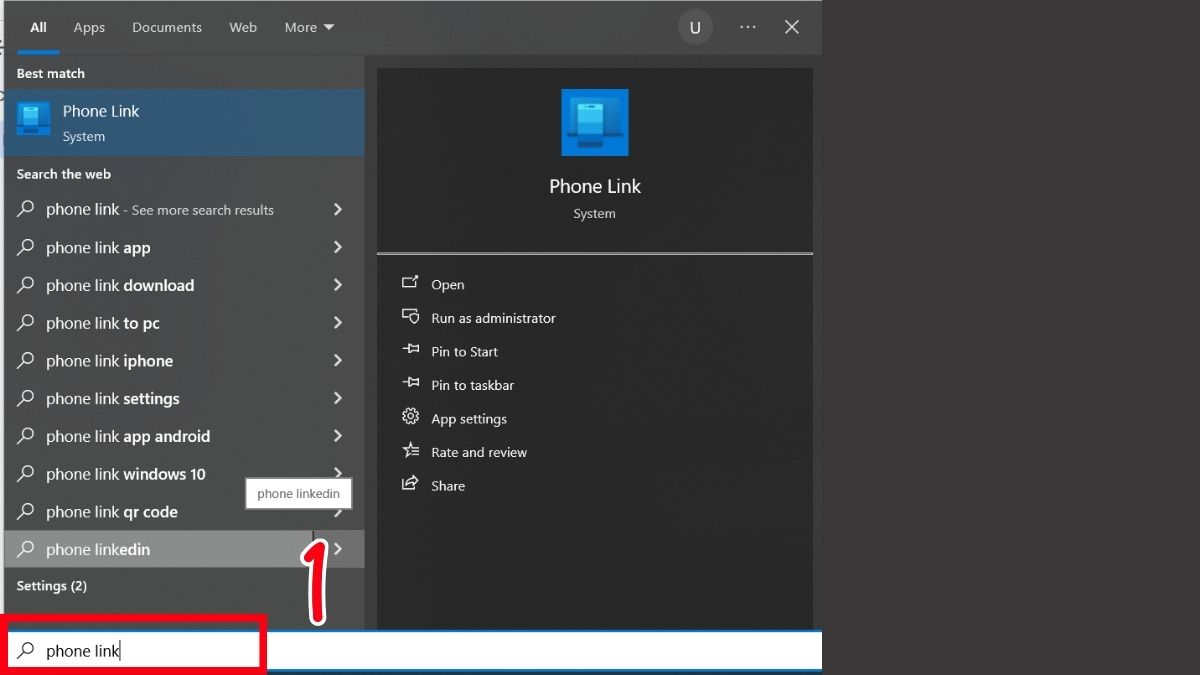Image resolution: width=1200 pixels, height=675 pixels.
Task: Click search icon beside 'phone link to pc'
Action: [26, 323]
